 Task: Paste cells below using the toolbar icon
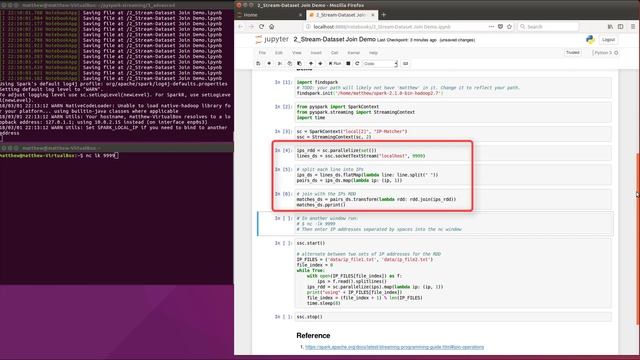tap(299, 64)
